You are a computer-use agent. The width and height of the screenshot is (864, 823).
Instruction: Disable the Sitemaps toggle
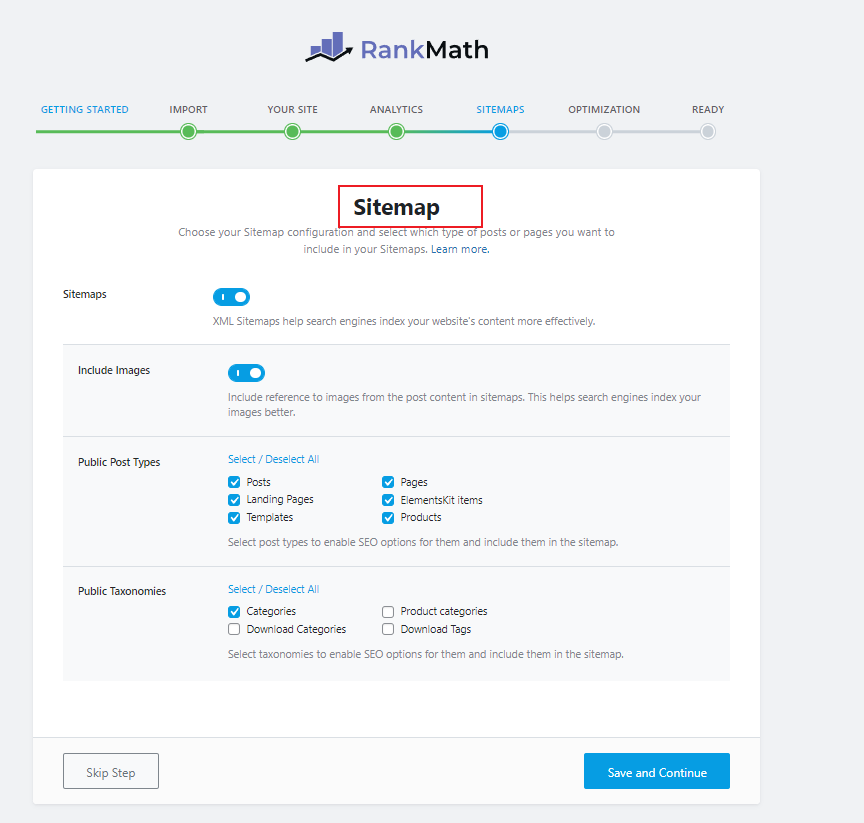(231, 296)
